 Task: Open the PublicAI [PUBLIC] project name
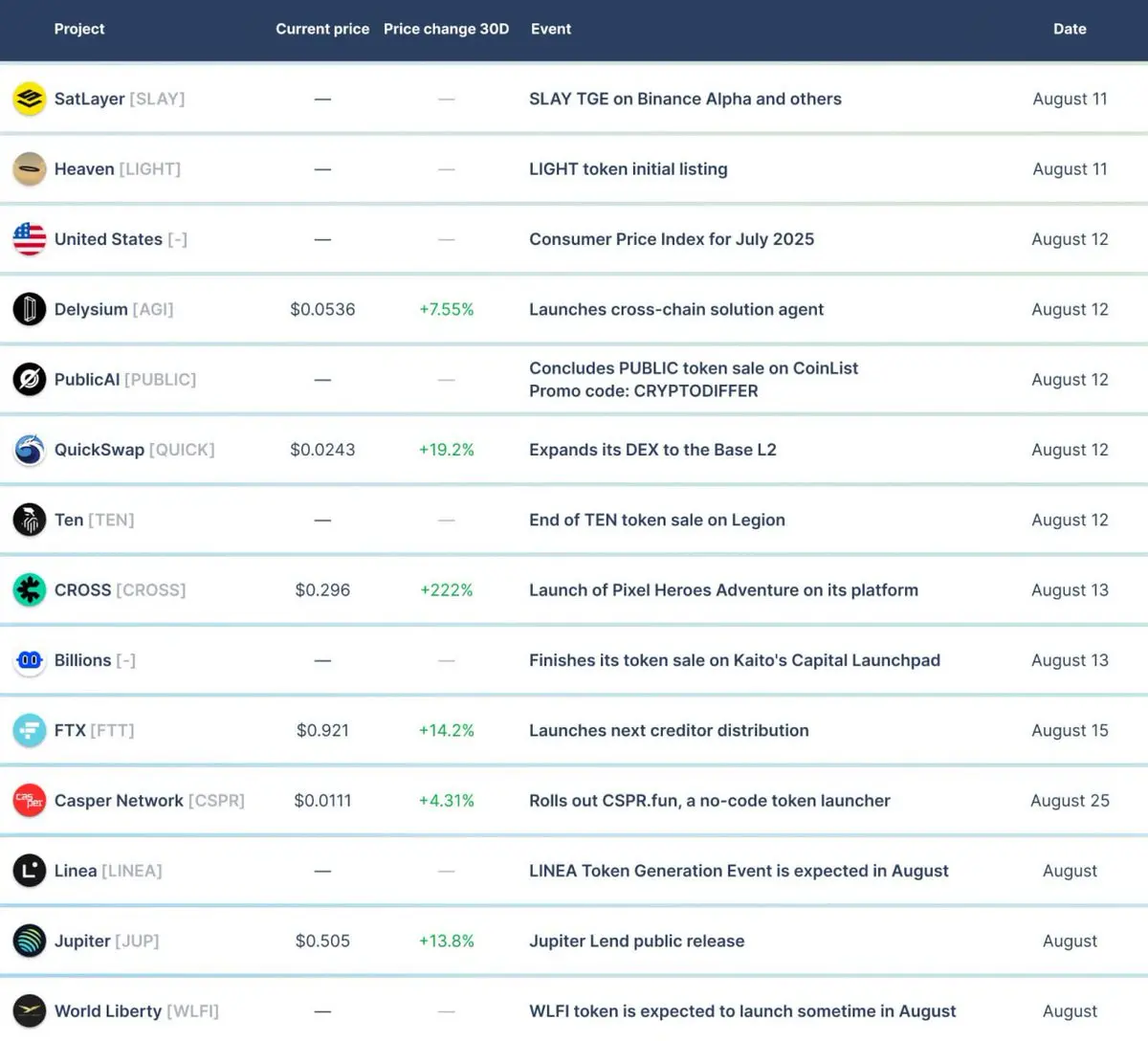(125, 380)
